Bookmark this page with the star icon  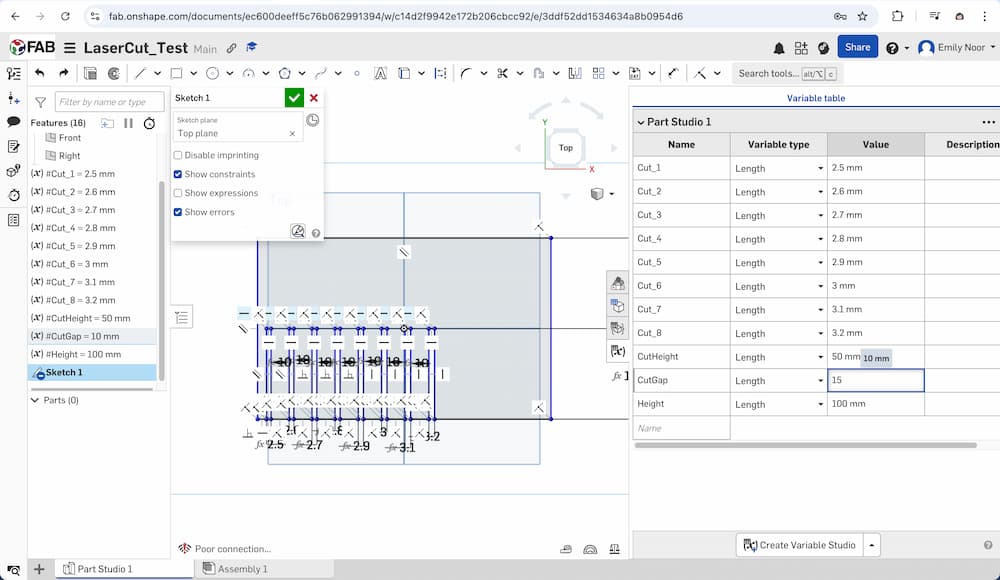862,16
